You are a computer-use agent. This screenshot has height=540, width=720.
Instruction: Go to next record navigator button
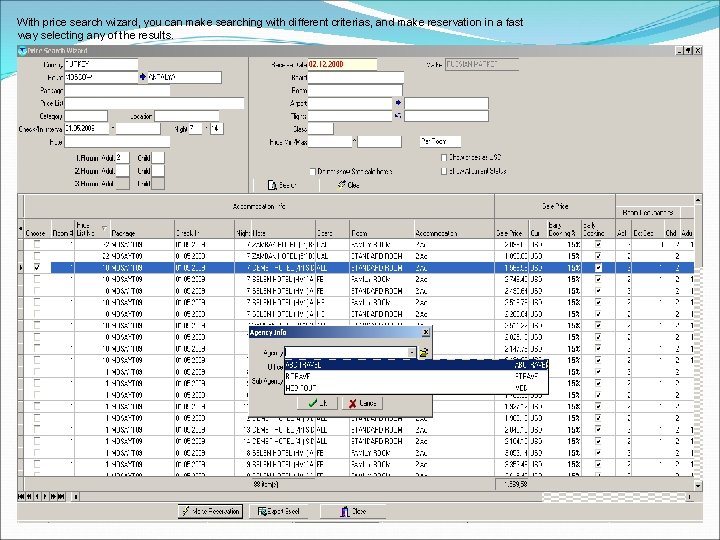[45, 496]
